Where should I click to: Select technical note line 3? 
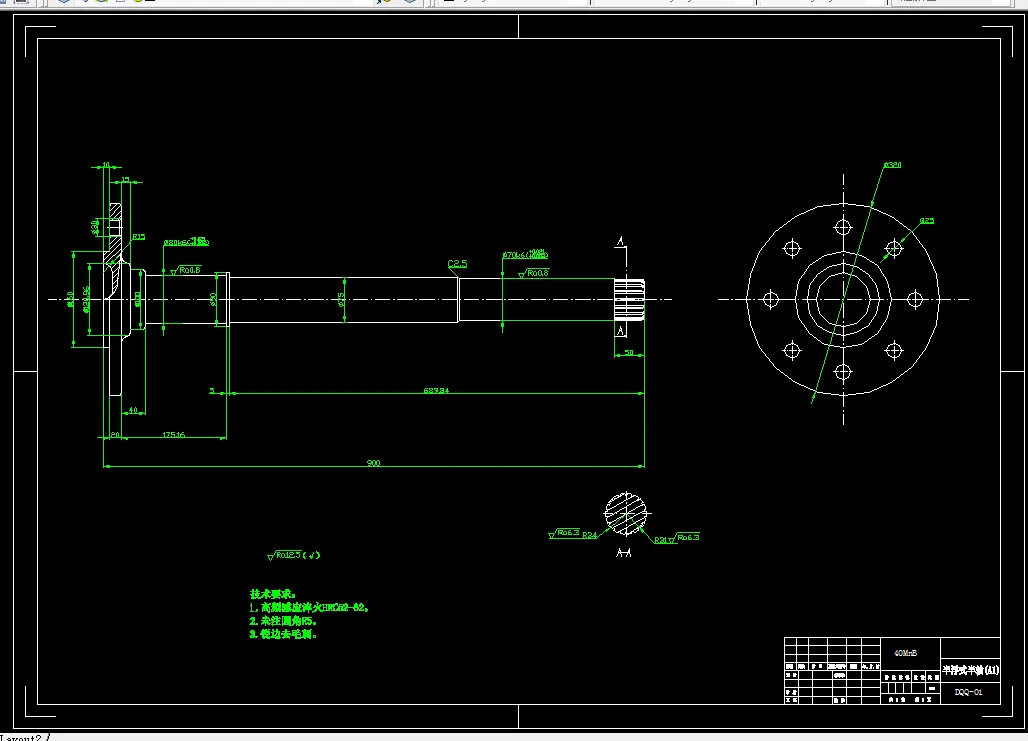[283, 635]
